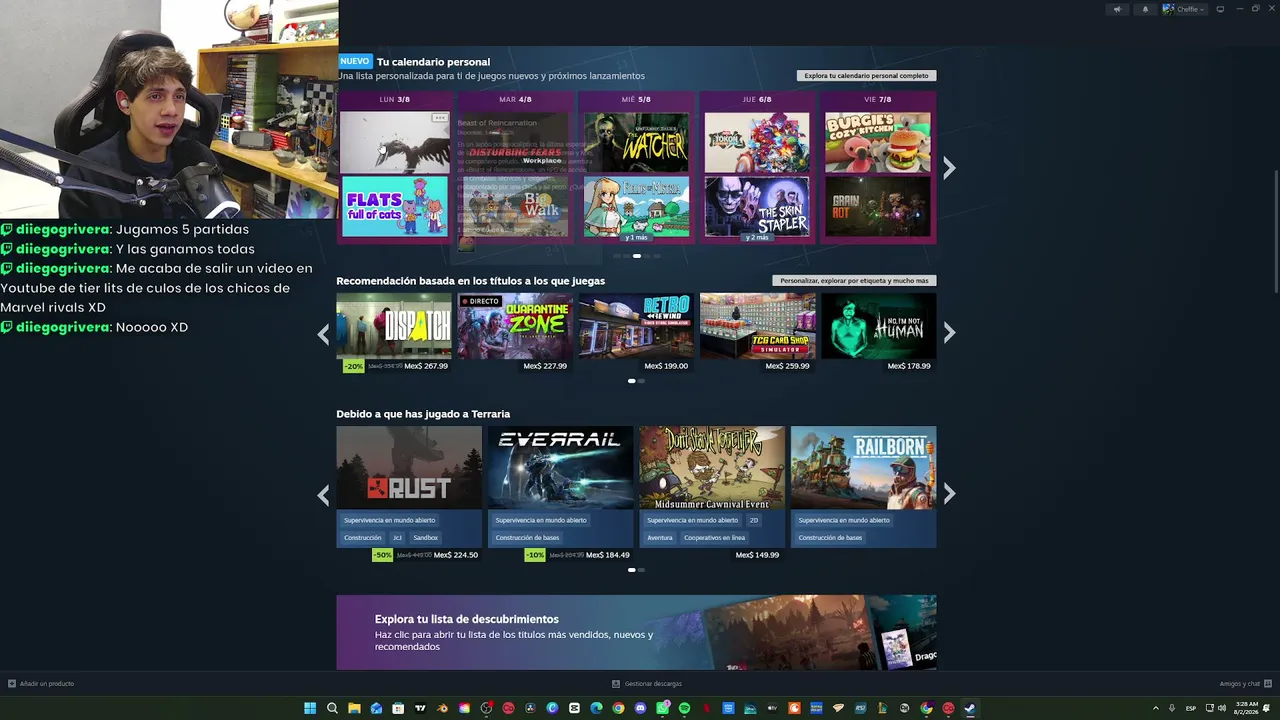Open 'Amigos y chat' panel
Screen dimensions: 1280x720
point(1245,684)
